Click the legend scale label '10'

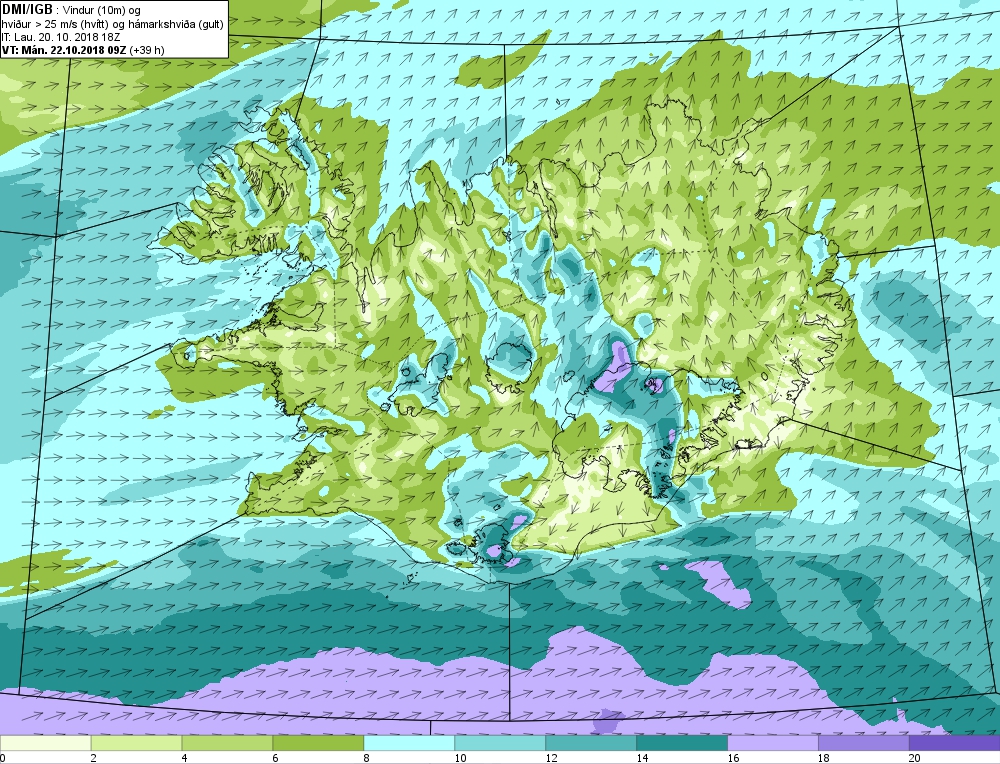460,758
